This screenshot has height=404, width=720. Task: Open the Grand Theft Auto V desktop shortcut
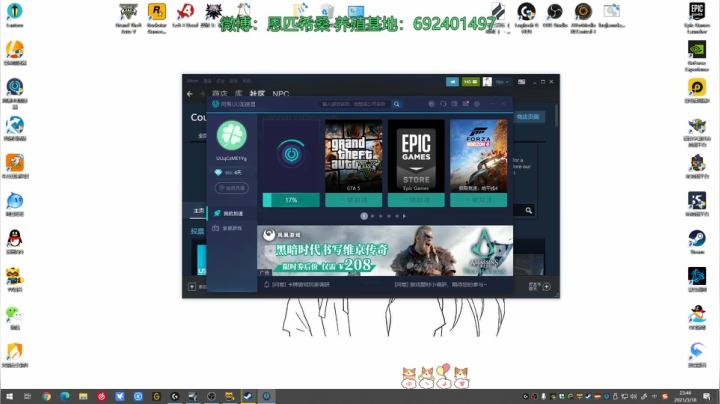coord(129,18)
